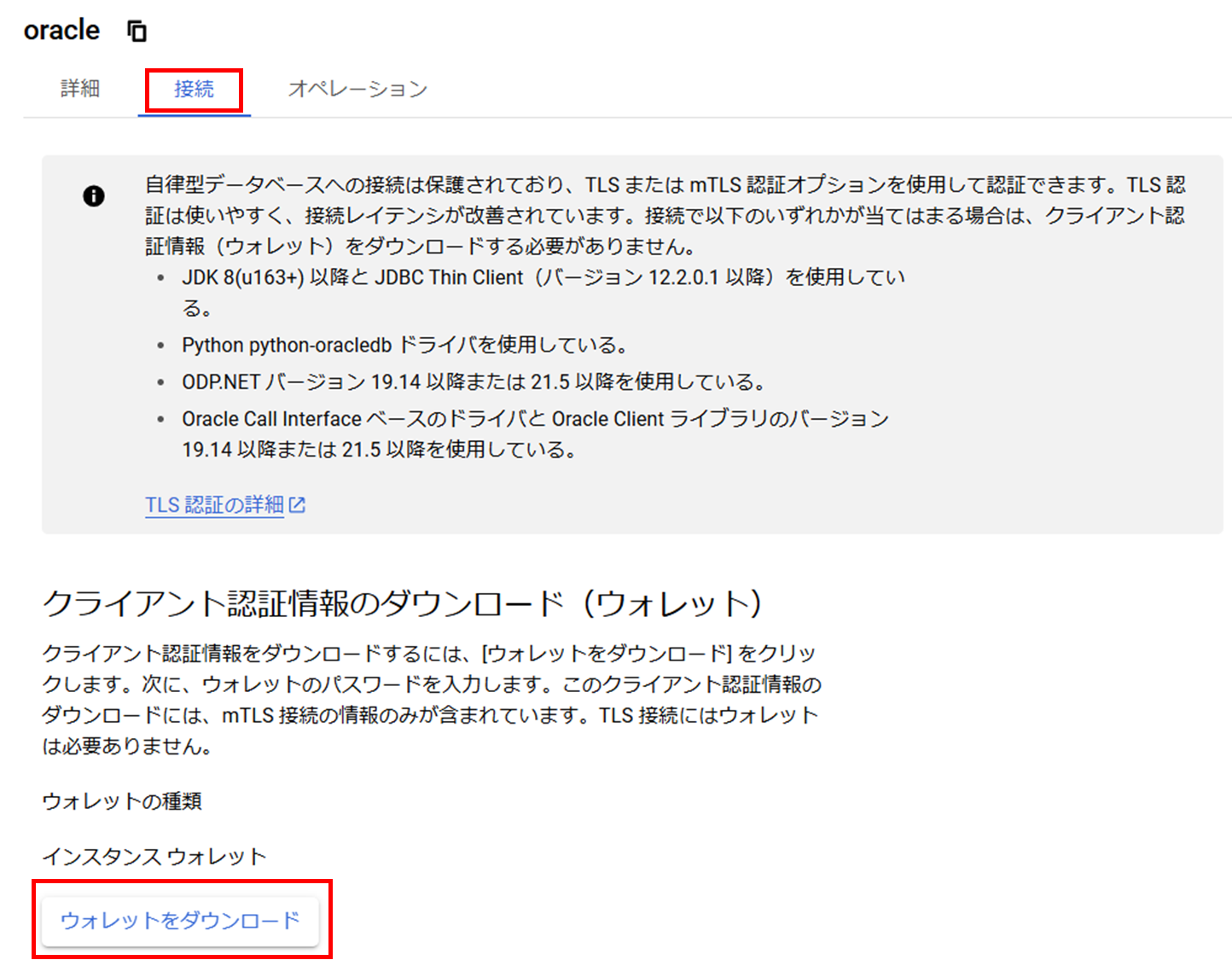Open the TLS 認証の詳細 link
Screen dimensions: 1232x960
pos(225,505)
